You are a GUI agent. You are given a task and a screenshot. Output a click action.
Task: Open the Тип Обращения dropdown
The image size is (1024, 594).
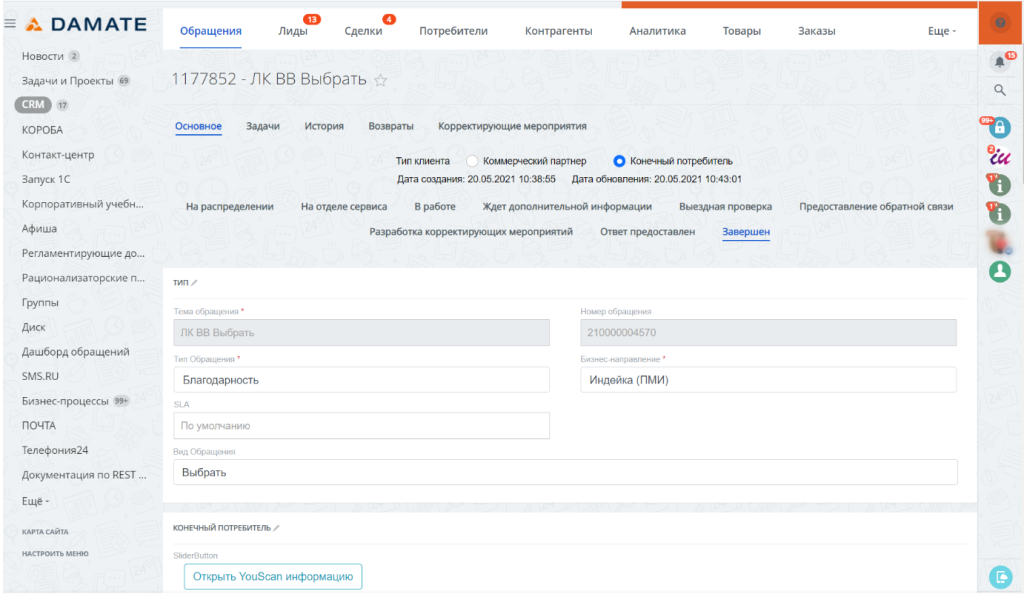(x=361, y=380)
